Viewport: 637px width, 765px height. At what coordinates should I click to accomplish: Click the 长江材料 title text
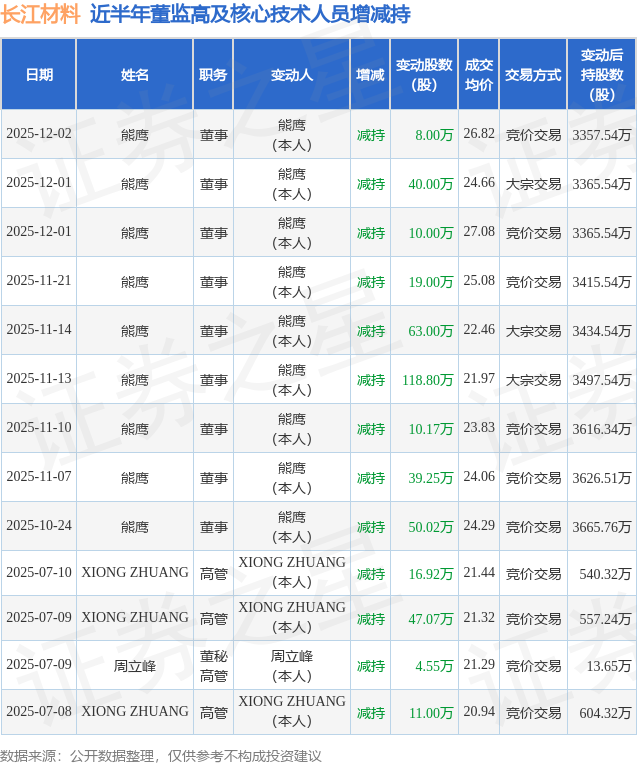point(40,14)
